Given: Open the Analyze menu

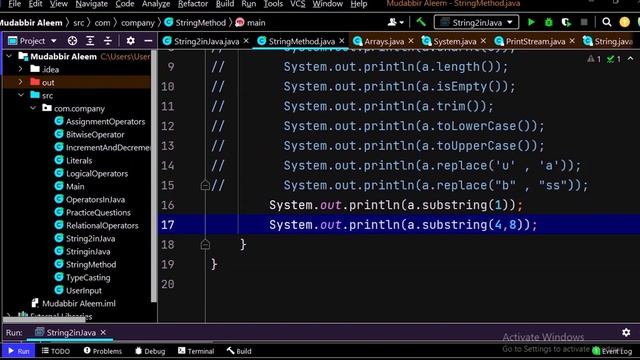Looking at the screenshot, I should click(156, 4).
